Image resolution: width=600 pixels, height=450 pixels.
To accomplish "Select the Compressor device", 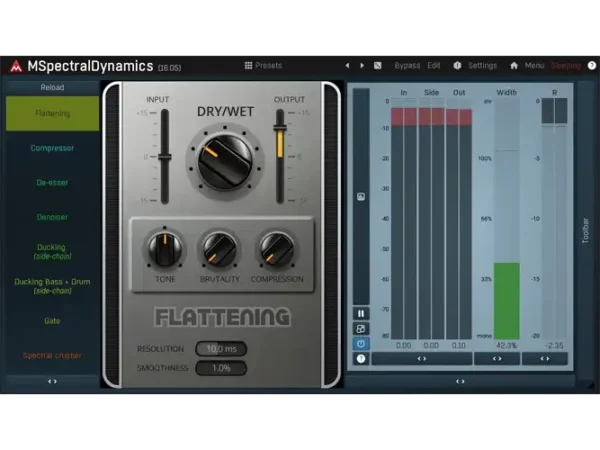I will 52,148.
